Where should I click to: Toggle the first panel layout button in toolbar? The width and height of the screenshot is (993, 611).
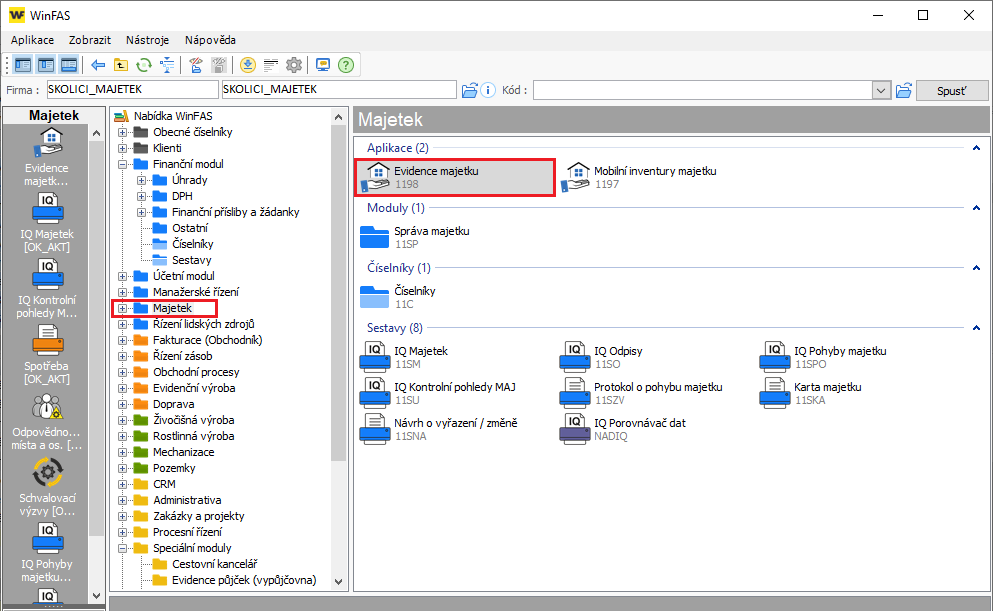(x=23, y=65)
